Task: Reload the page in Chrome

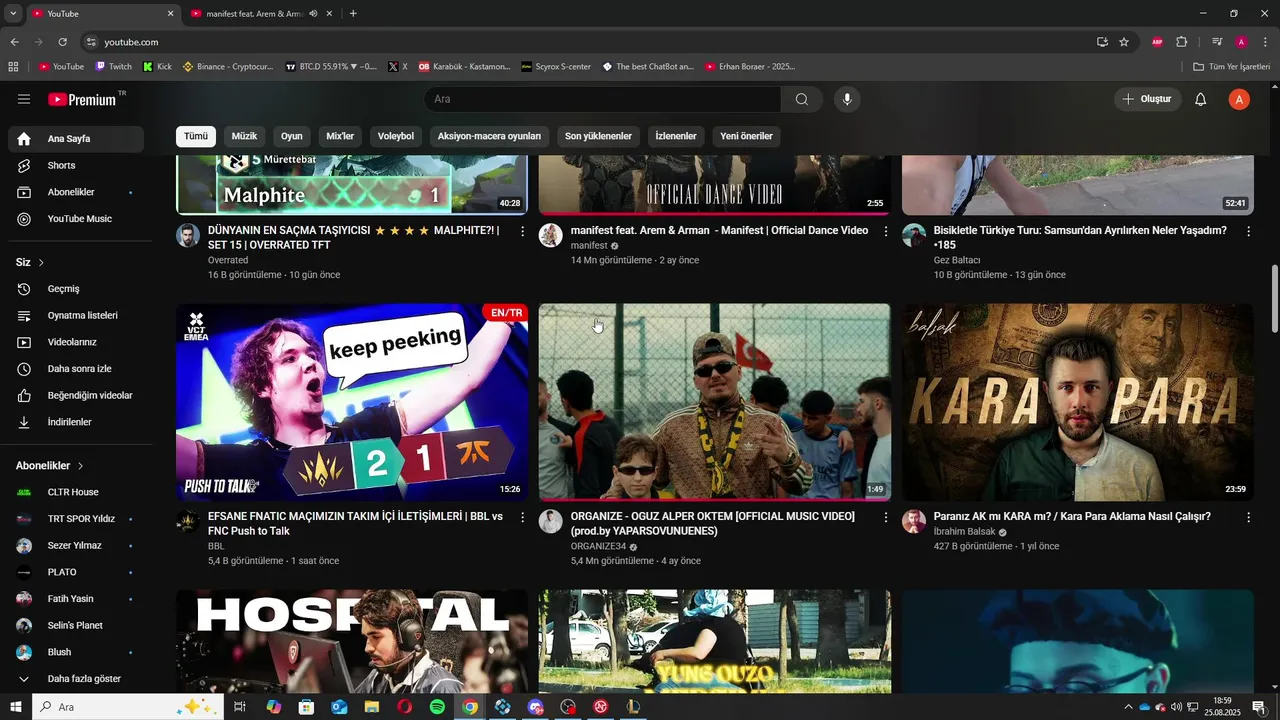Action: tap(62, 42)
